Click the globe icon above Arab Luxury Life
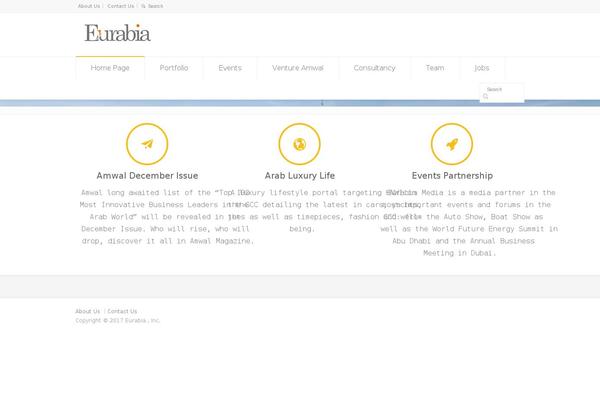 coord(299,144)
